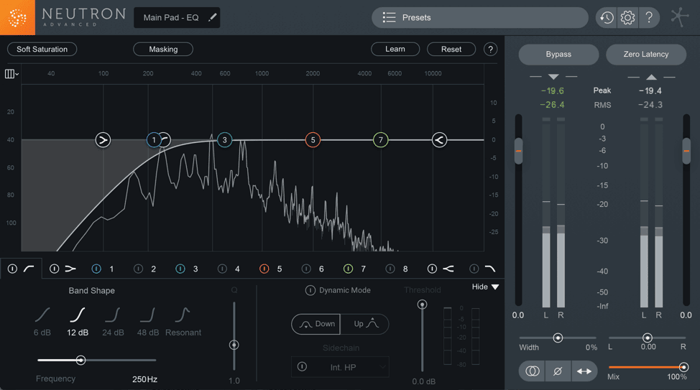Image resolution: width=700 pixels, height=390 pixels.
Task: Toggle power for the low shelf band
Action: [x=54, y=269]
